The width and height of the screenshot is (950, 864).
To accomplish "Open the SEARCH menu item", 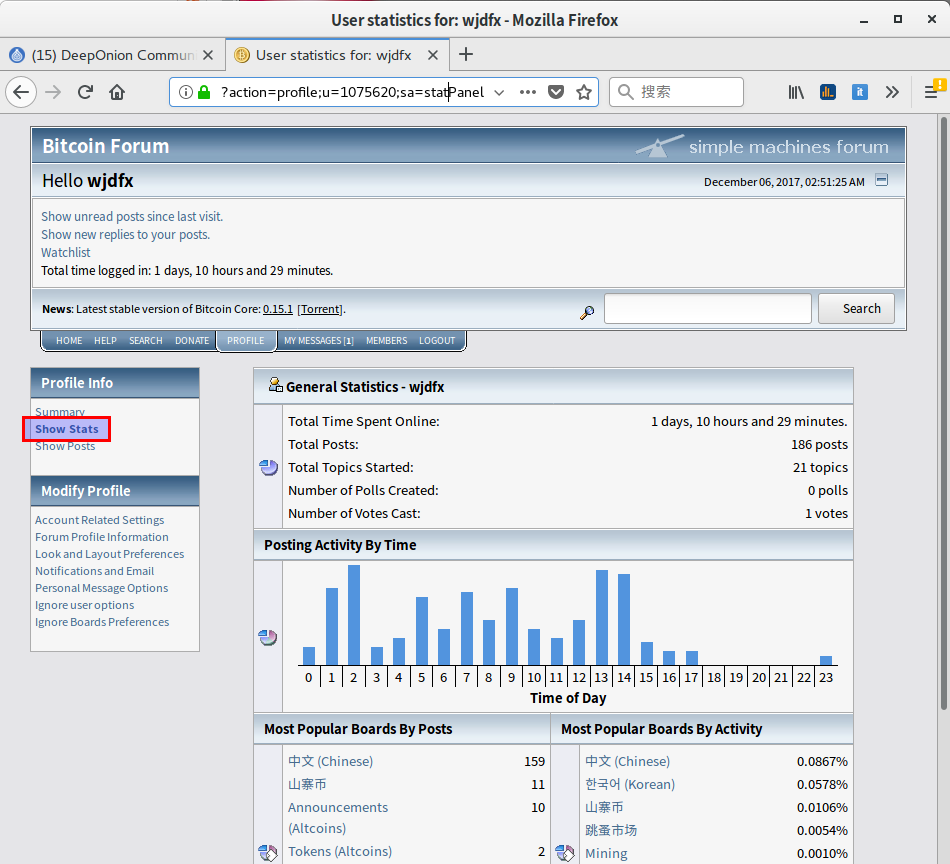I will click(x=145, y=341).
